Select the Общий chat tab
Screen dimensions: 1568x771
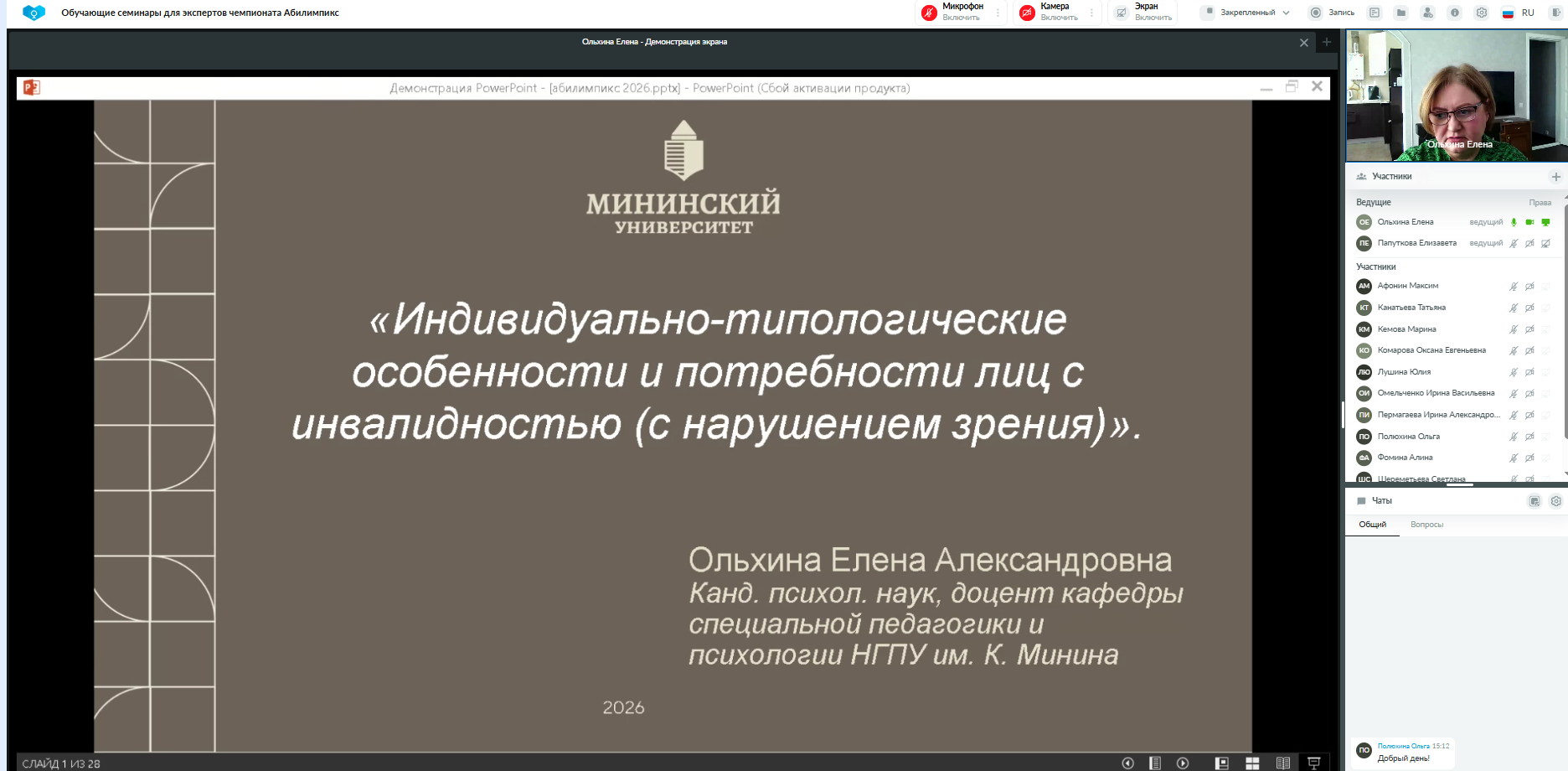pos(1372,525)
